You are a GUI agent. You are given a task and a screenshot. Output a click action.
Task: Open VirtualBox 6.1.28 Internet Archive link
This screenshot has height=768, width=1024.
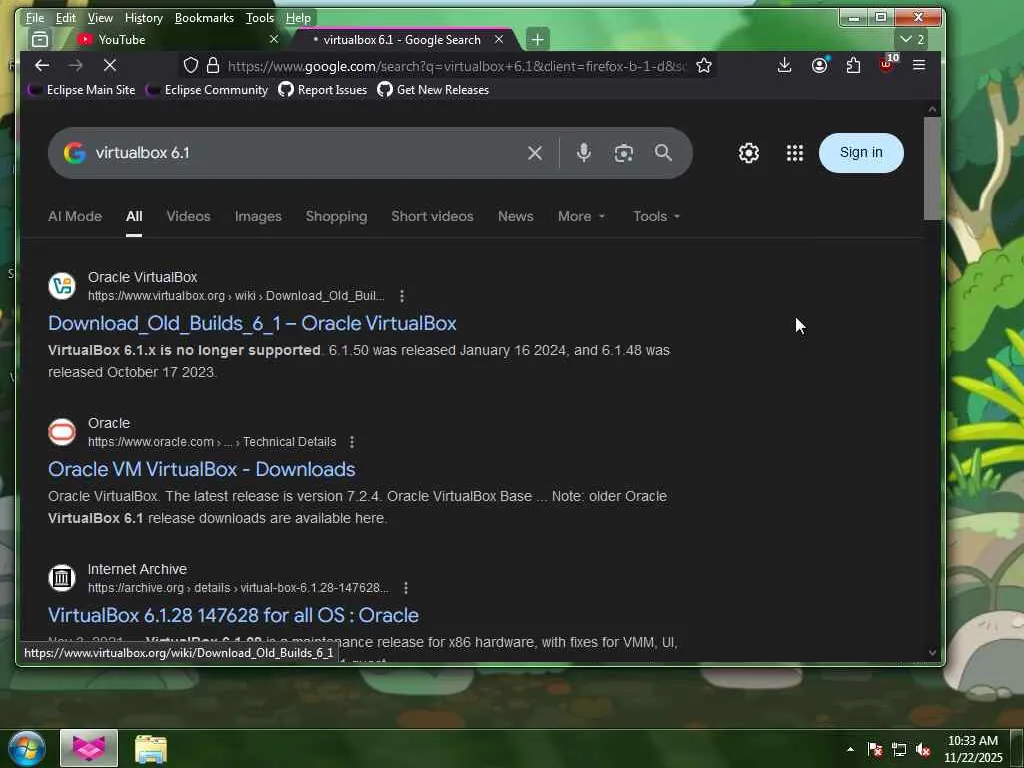pyautogui.click(x=233, y=615)
